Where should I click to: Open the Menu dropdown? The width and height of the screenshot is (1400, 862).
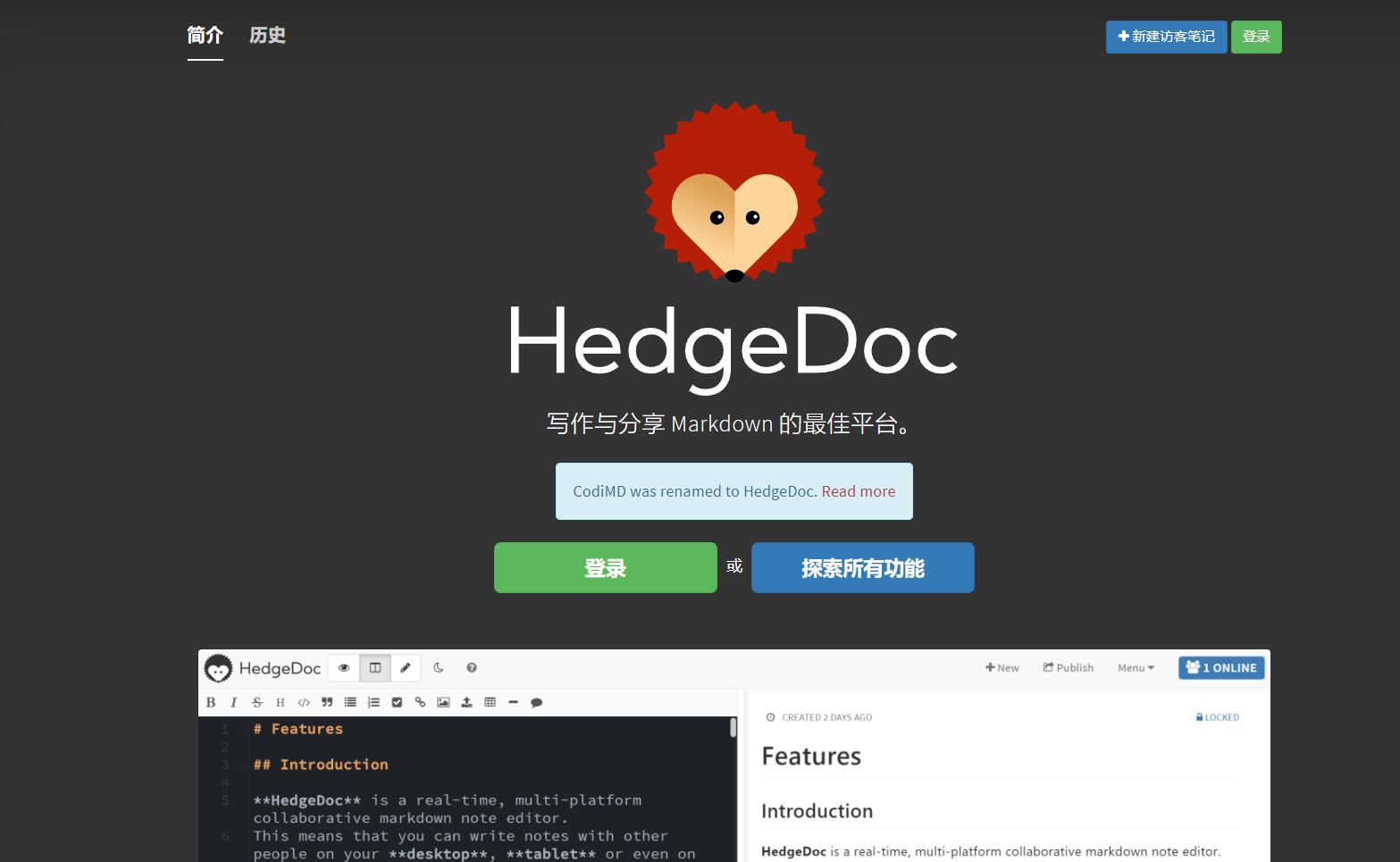tap(1136, 668)
